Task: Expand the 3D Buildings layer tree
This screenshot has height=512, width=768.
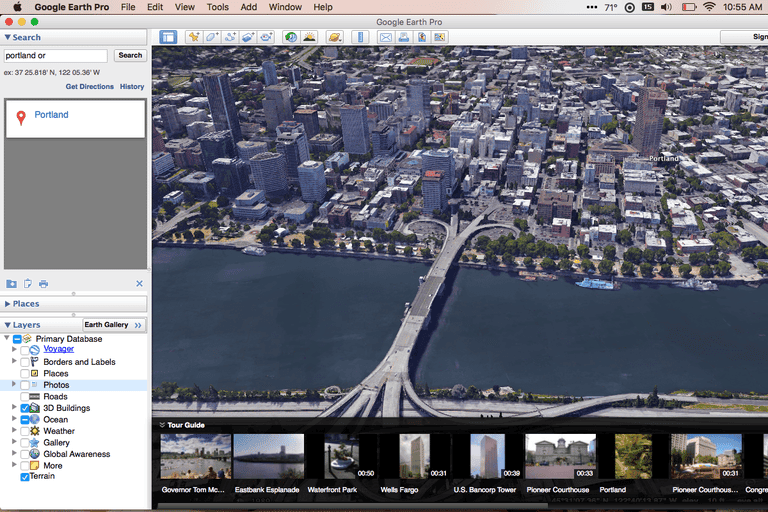Action: tap(14, 407)
